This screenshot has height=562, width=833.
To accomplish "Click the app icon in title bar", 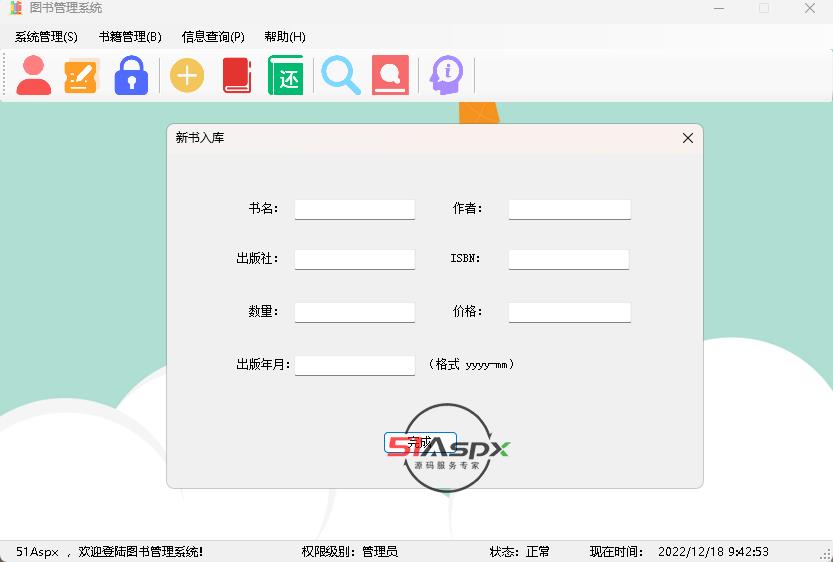I will 16,8.
